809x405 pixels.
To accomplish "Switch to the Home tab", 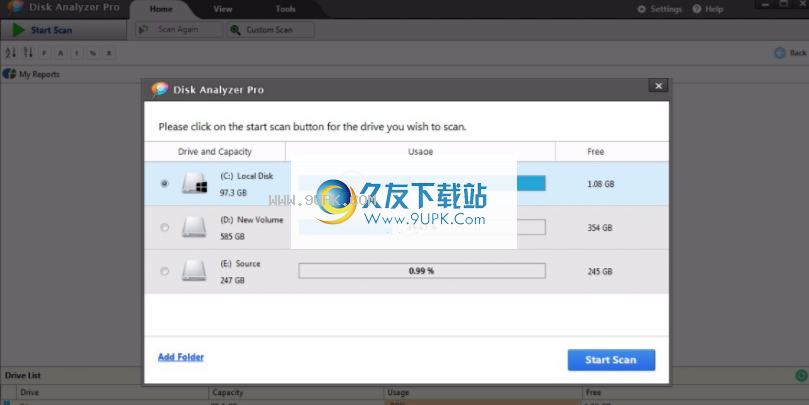I will click(161, 9).
